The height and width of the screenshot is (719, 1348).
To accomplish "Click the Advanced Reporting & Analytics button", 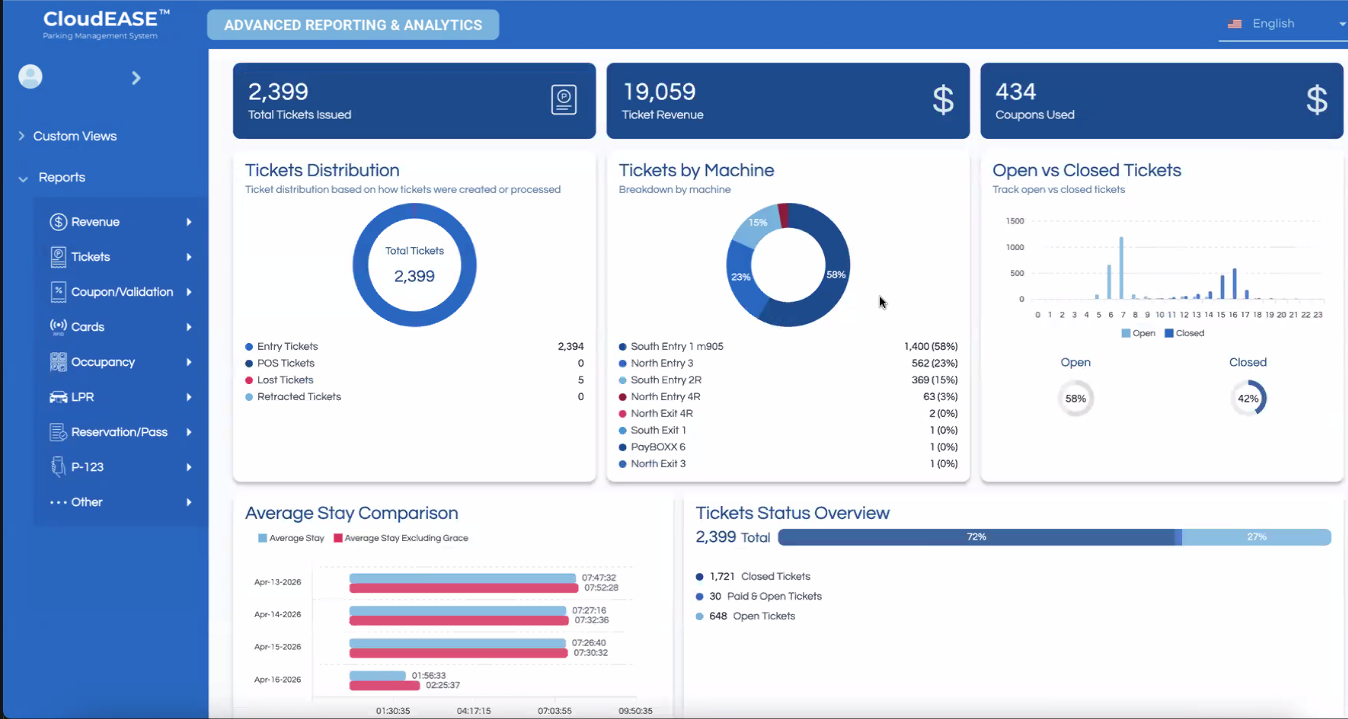I will coord(353,25).
